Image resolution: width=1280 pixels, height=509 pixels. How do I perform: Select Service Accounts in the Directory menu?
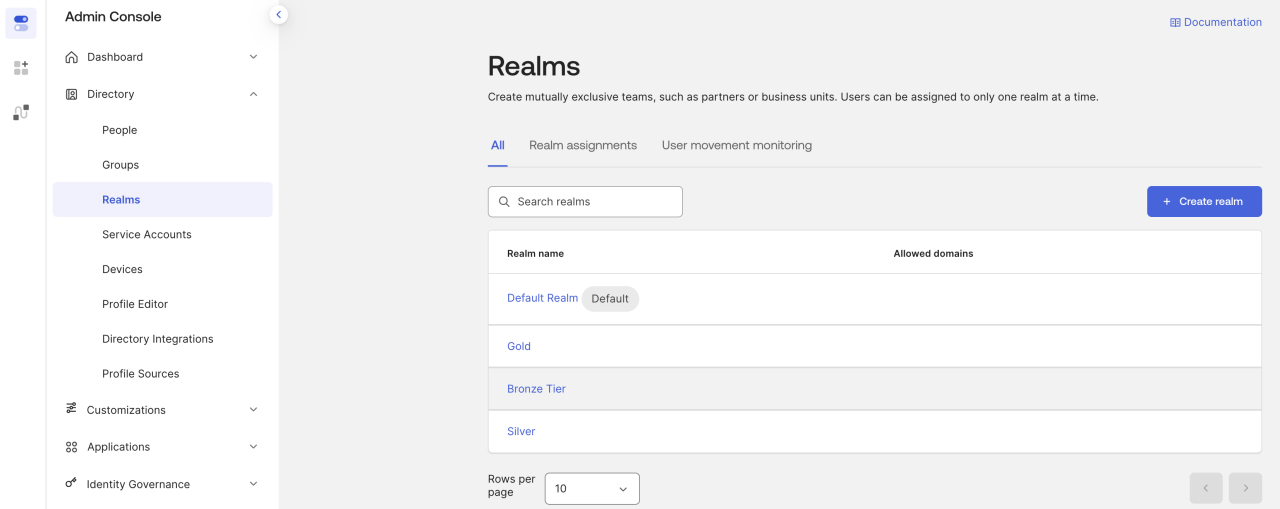coord(146,234)
